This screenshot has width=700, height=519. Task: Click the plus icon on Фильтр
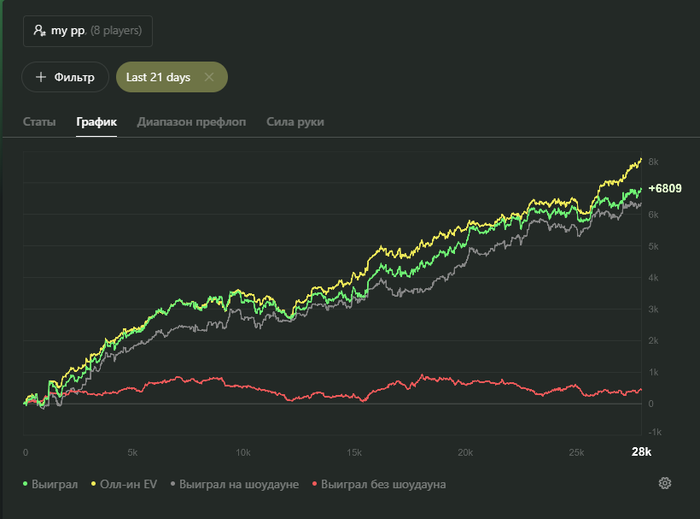click(41, 77)
